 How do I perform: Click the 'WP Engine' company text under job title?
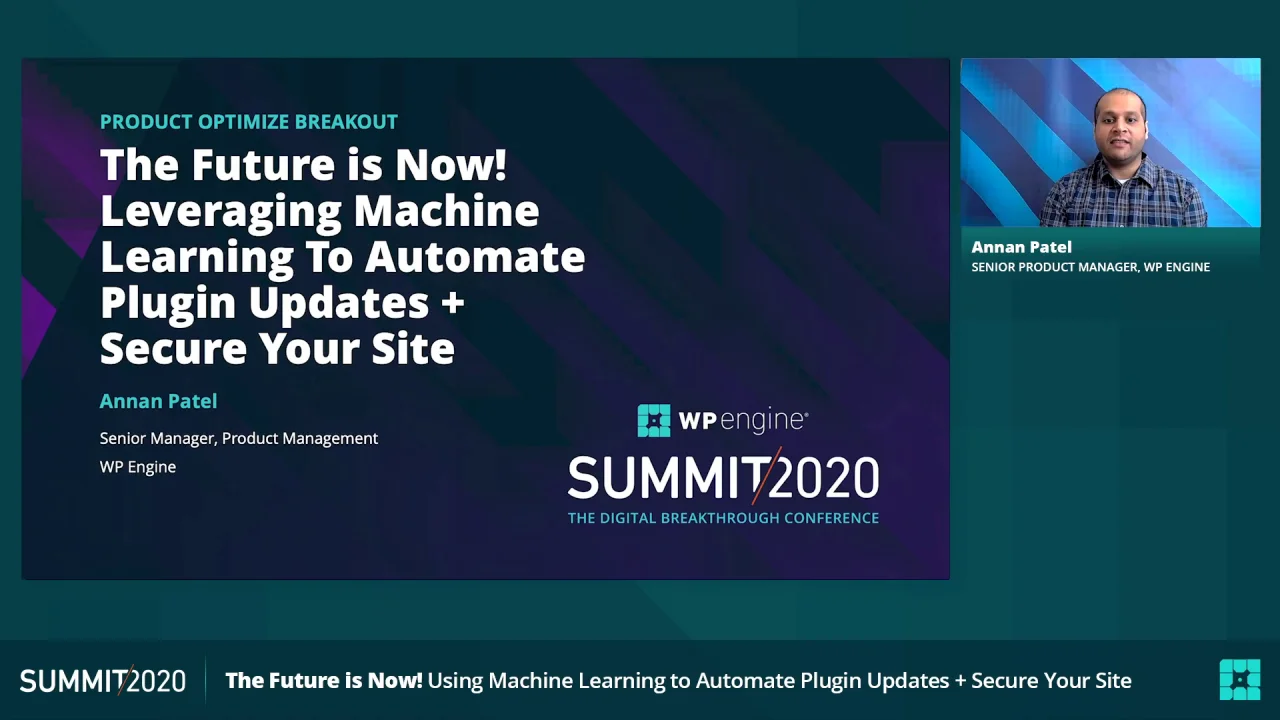(x=138, y=467)
